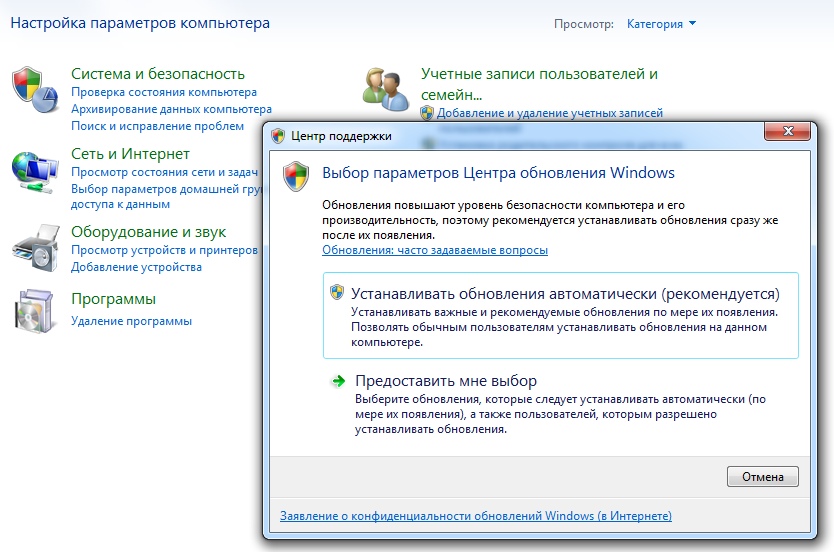Click 'Настройка параметров компьютера' heading
Image resolution: width=834 pixels, height=552 pixels.
click(140, 23)
